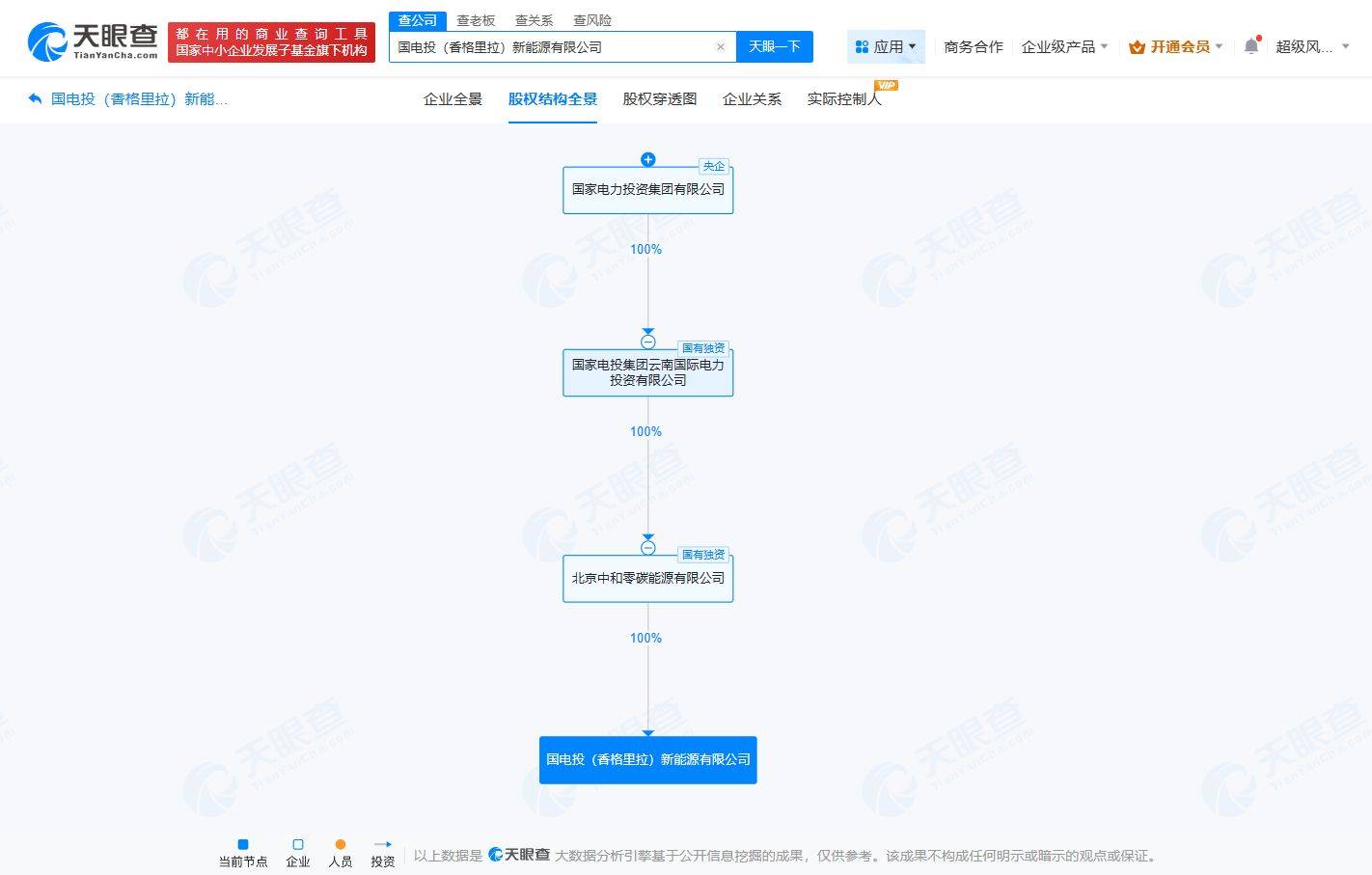Select the 国家电投集团云南国际电力投资有限公司 node

[x=648, y=372]
